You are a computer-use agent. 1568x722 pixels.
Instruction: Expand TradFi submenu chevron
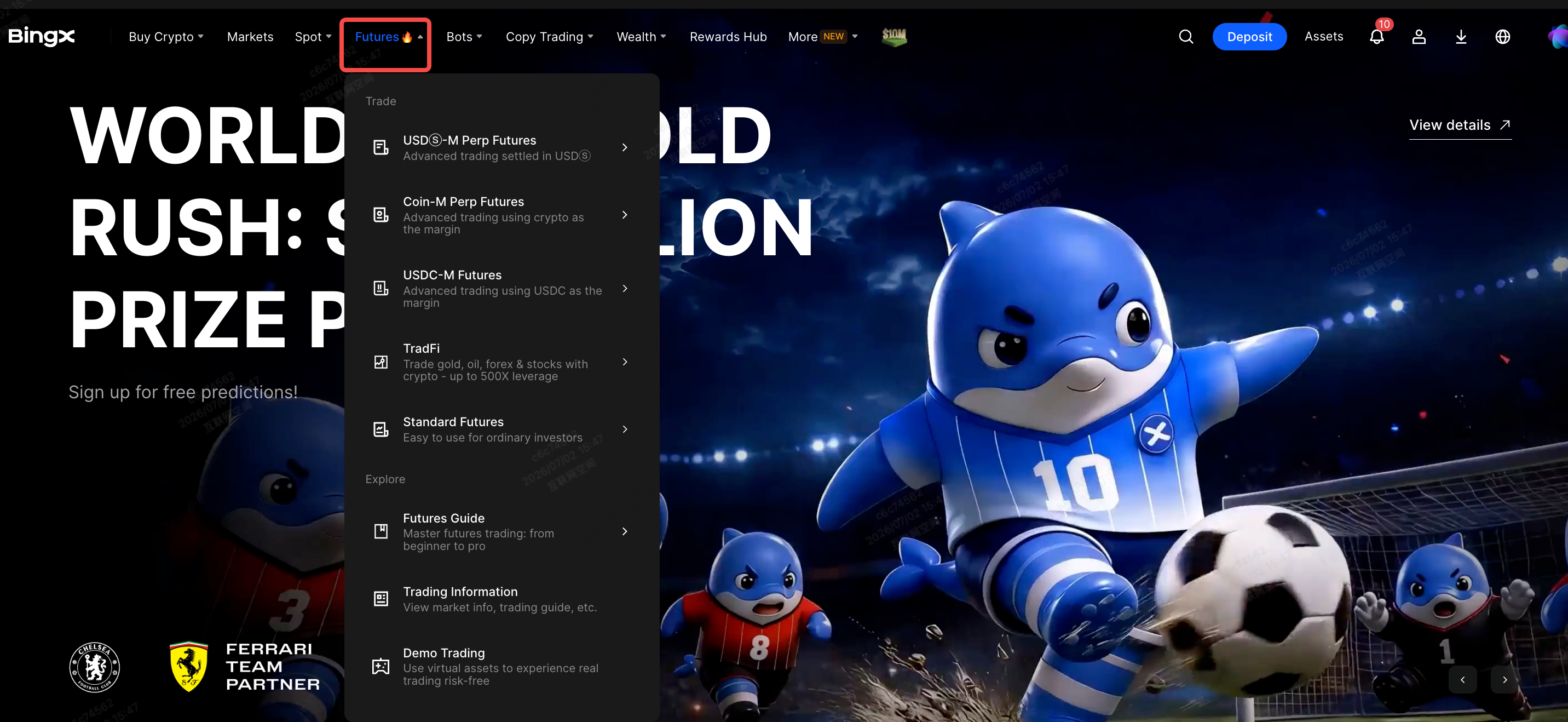(625, 362)
